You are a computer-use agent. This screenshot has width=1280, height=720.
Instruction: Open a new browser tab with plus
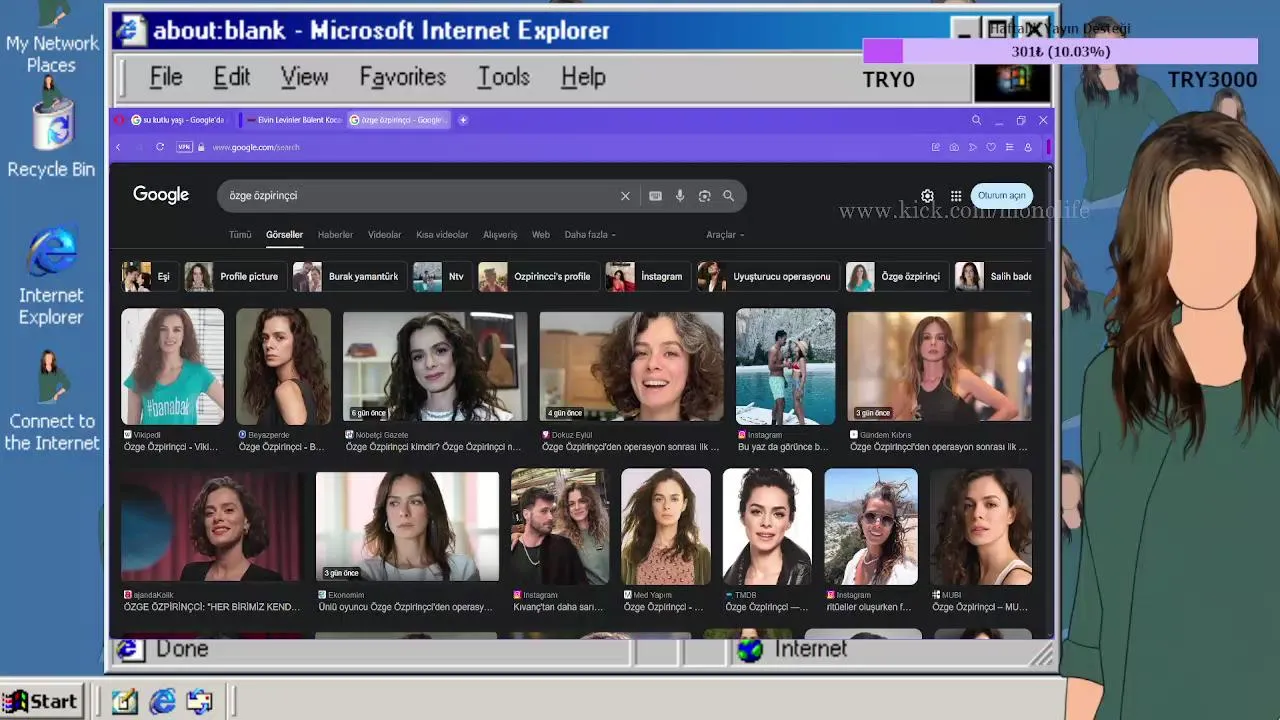pyautogui.click(x=463, y=120)
